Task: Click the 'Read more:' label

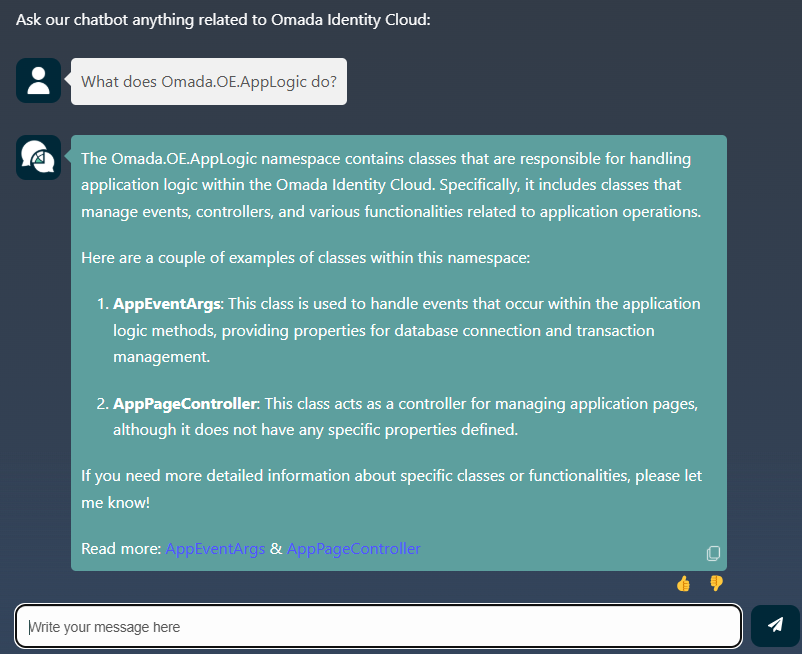Action: [121, 549]
